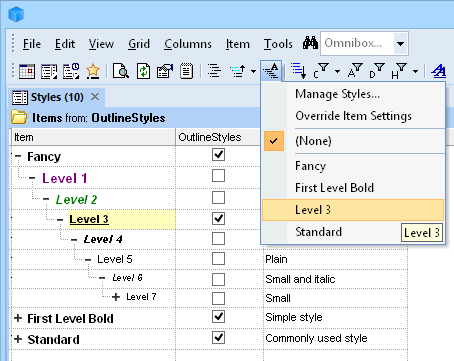Click the sort lines down-arrow icon
This screenshot has width=454, height=361.
pos(299,71)
